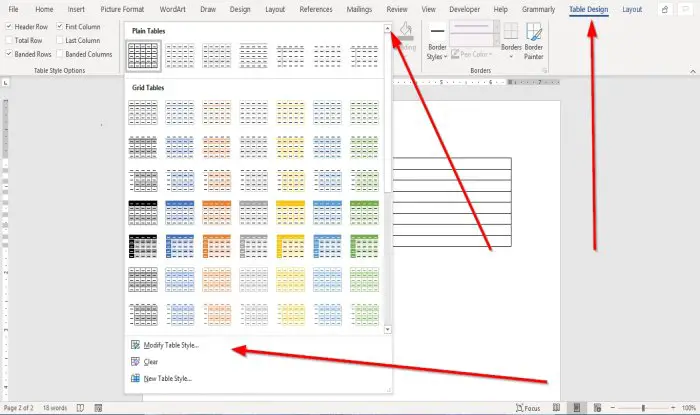
Task: Open the Pen Color dropdown
Action: [x=471, y=54]
